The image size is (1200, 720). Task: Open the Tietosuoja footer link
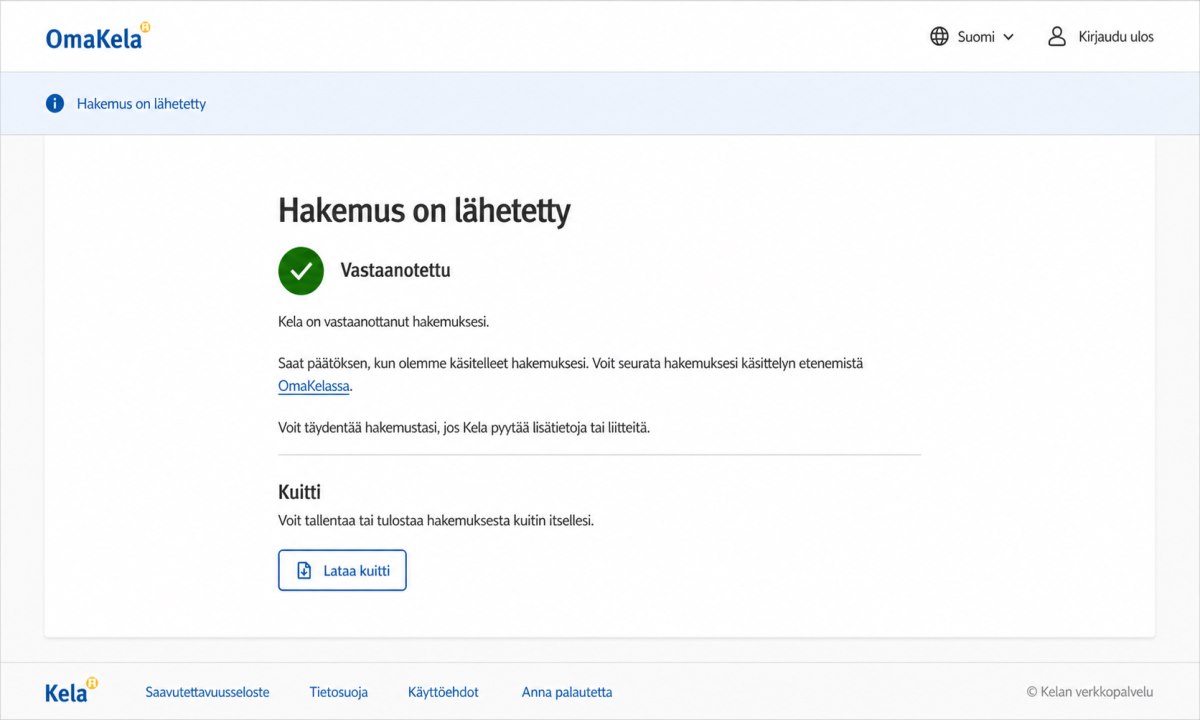pyautogui.click(x=339, y=692)
